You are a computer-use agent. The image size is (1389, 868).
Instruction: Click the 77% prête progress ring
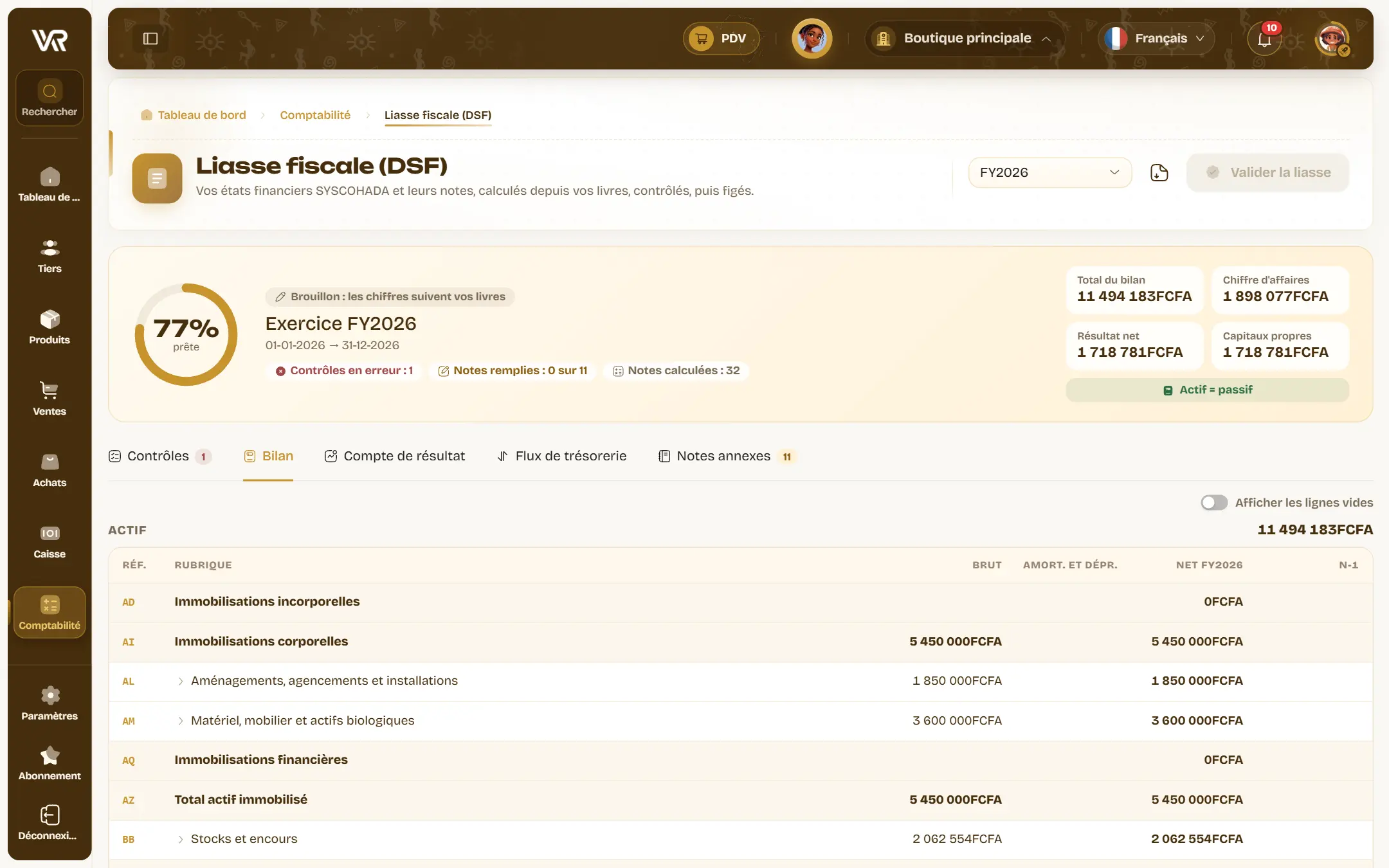[186, 334]
